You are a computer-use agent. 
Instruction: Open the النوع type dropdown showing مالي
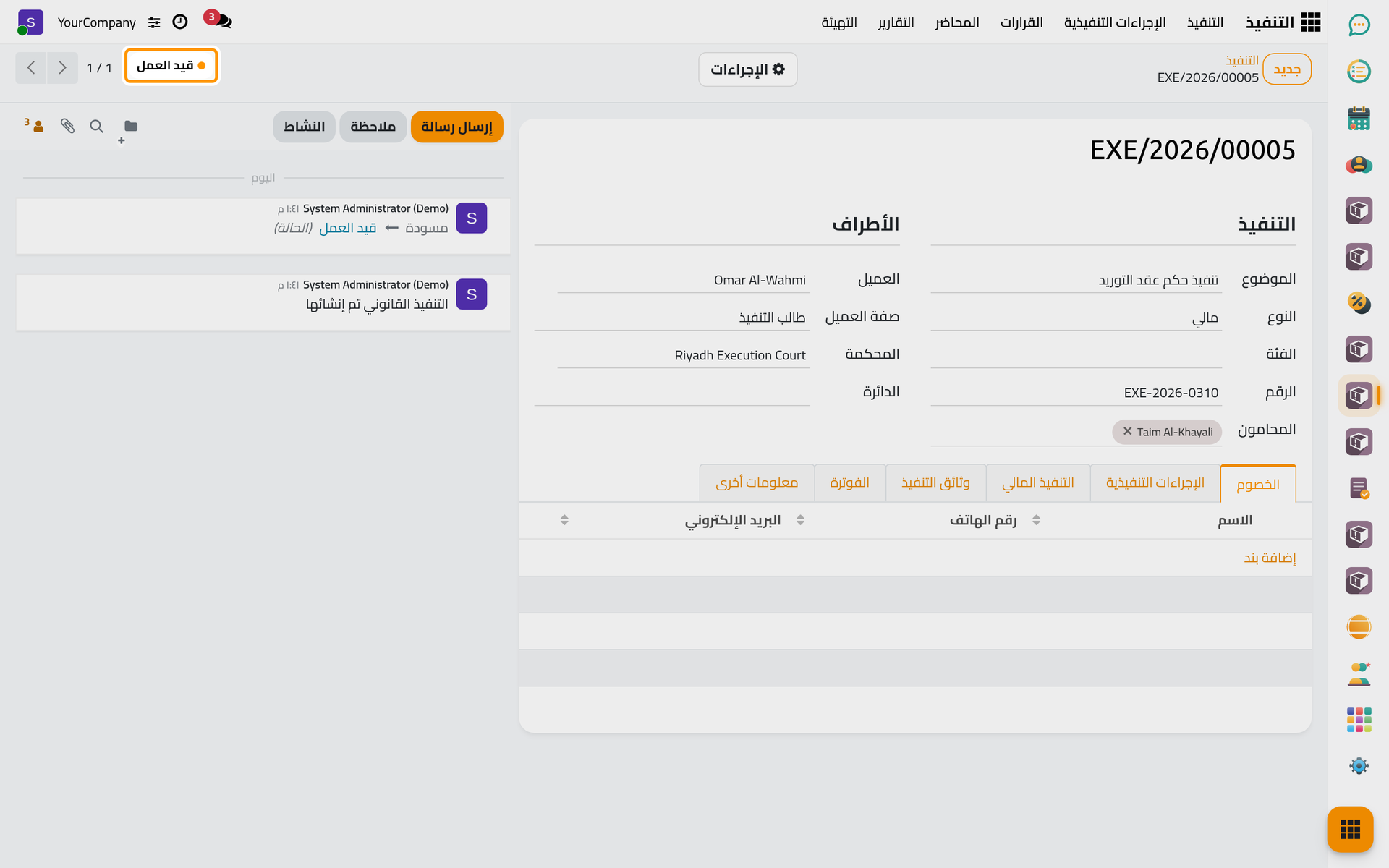click(x=1076, y=318)
